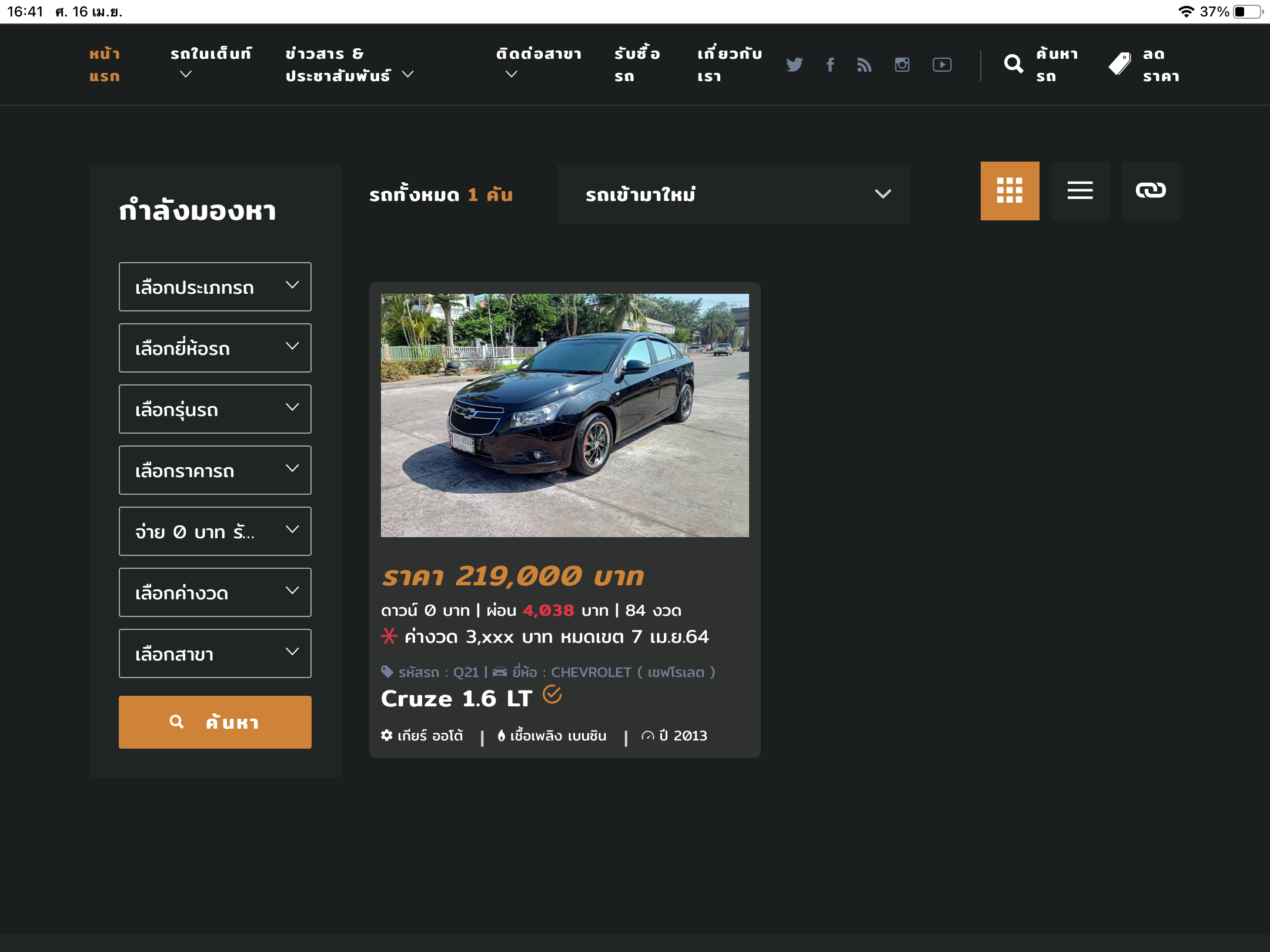Open the Instagram icon
Screen dimensions: 1270x952
(x=902, y=65)
